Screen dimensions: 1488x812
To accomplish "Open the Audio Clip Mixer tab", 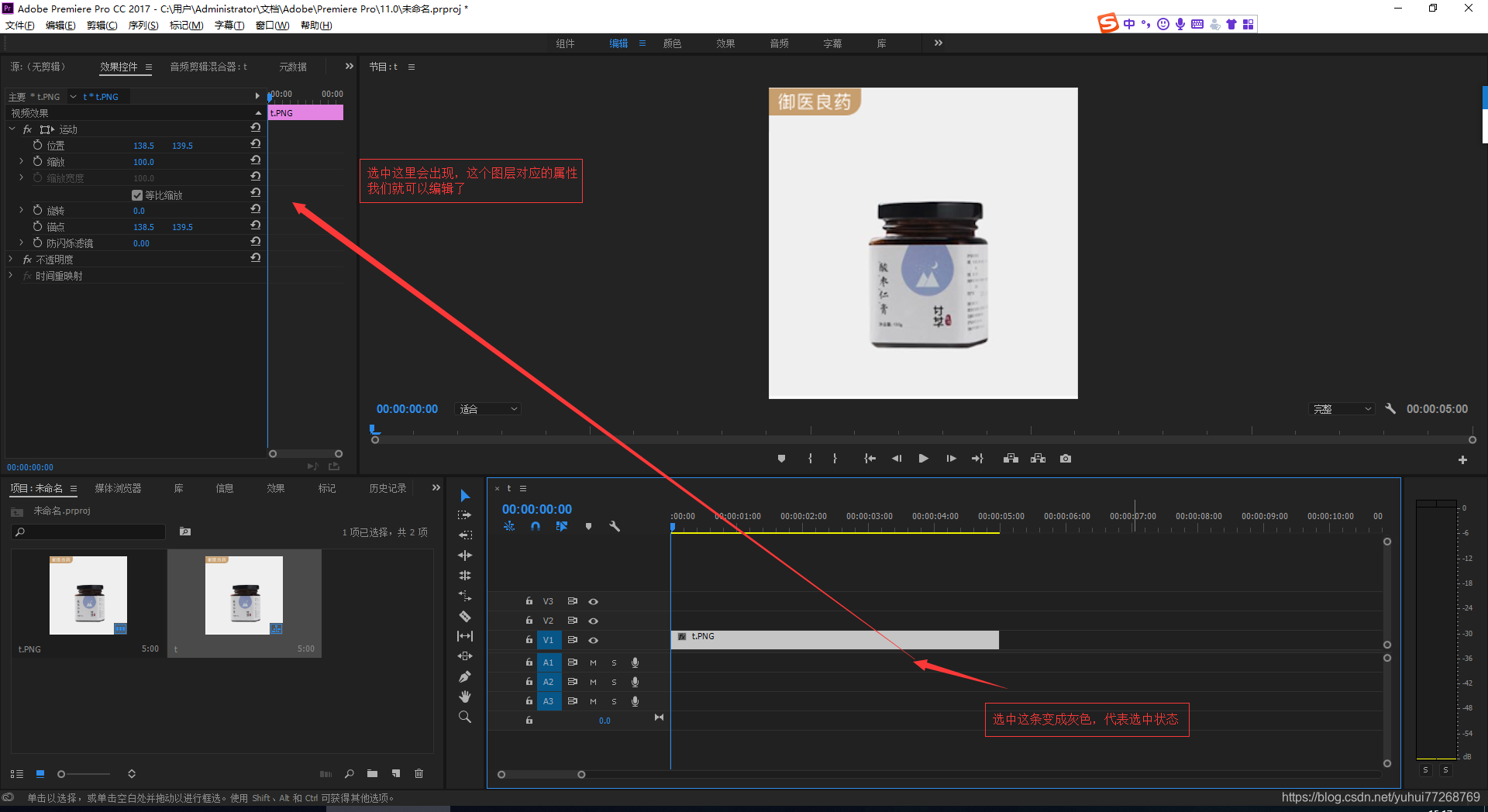I will tap(208, 67).
